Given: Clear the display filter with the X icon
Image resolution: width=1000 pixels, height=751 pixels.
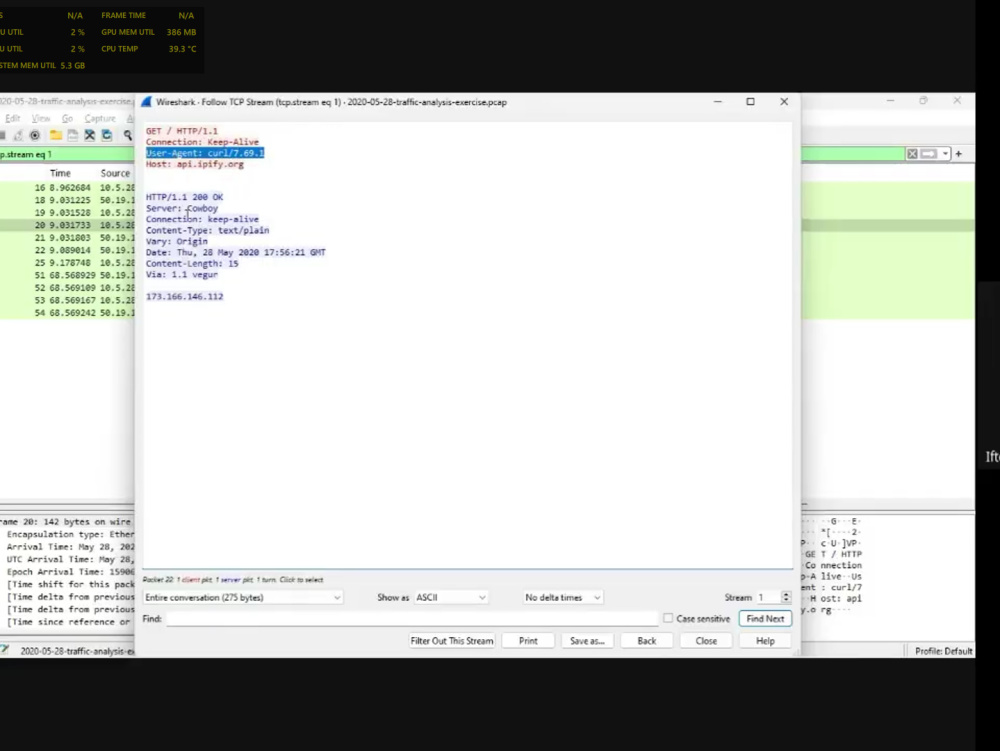Looking at the screenshot, I should (912, 154).
